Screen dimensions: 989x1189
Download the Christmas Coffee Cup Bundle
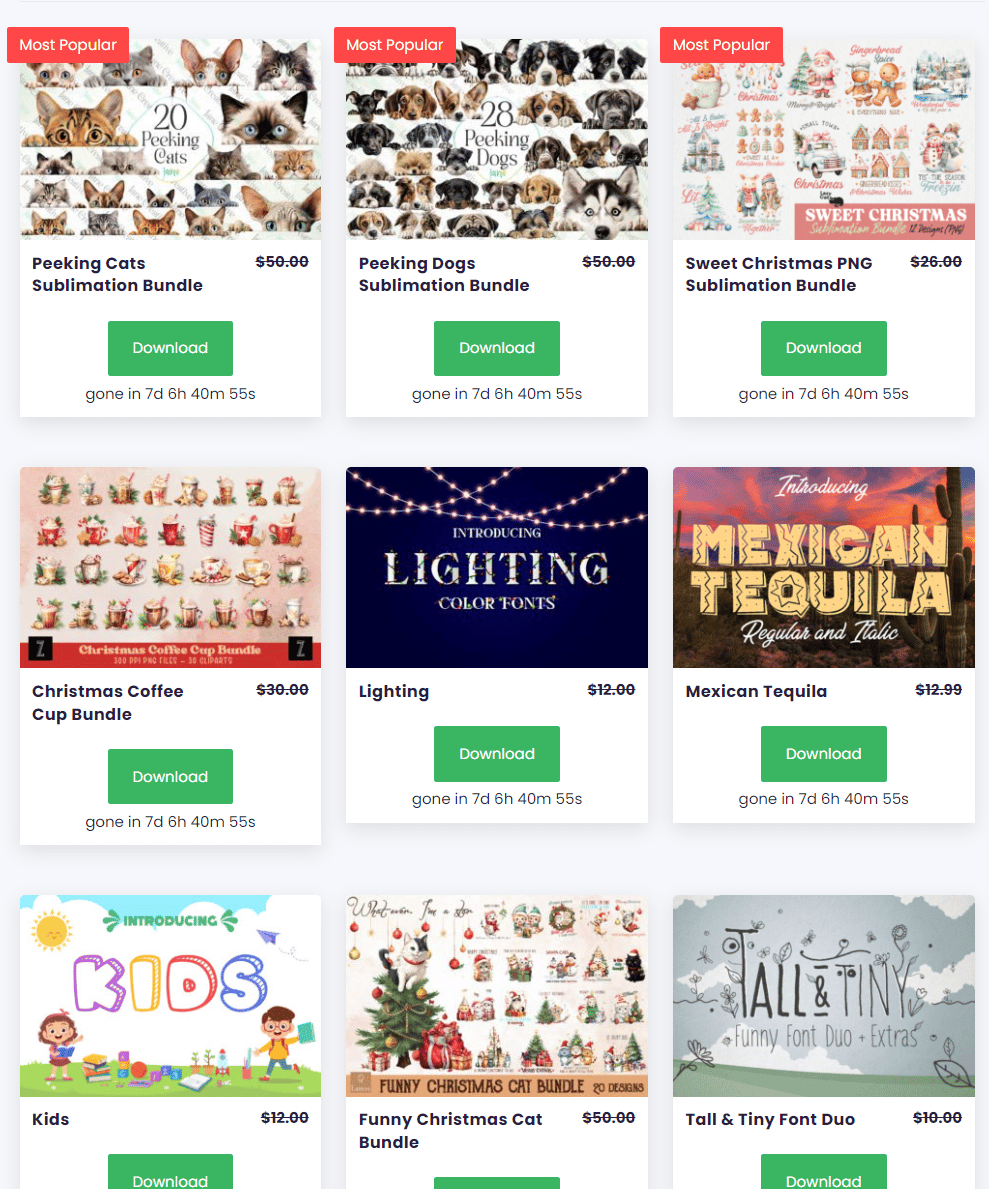tap(170, 776)
